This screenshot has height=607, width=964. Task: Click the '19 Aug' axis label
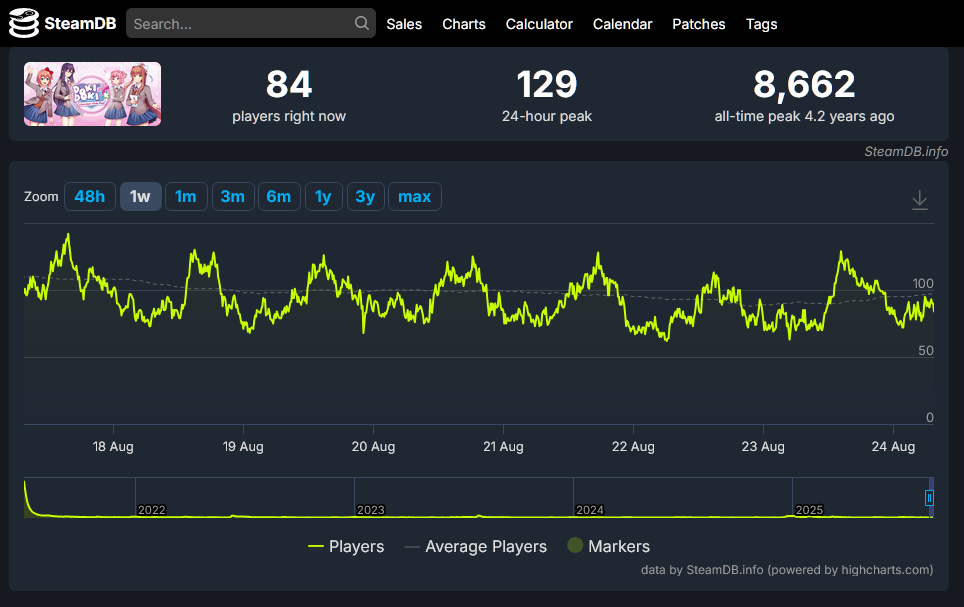pos(243,446)
